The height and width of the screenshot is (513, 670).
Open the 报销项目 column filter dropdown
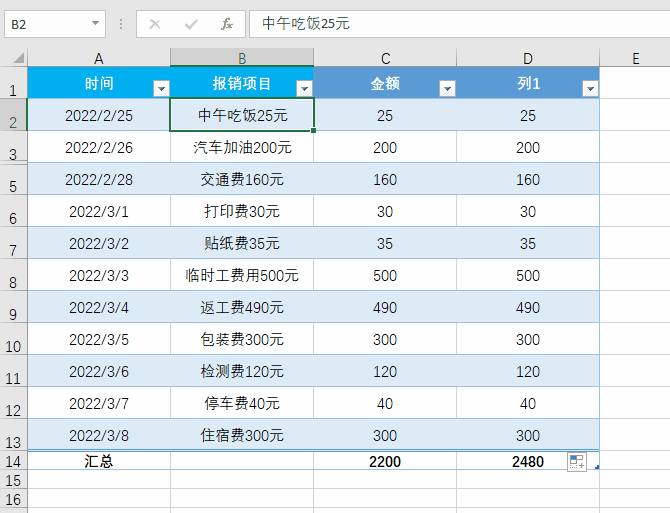click(304, 88)
